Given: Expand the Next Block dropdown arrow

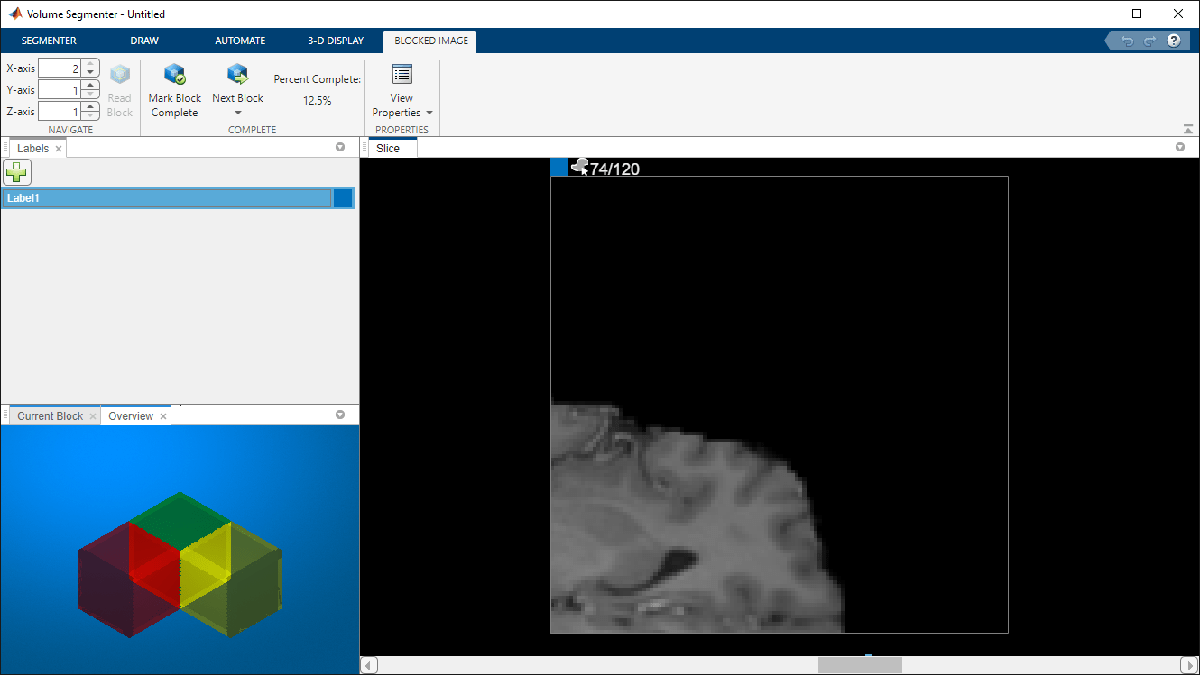Looking at the screenshot, I should [x=238, y=113].
